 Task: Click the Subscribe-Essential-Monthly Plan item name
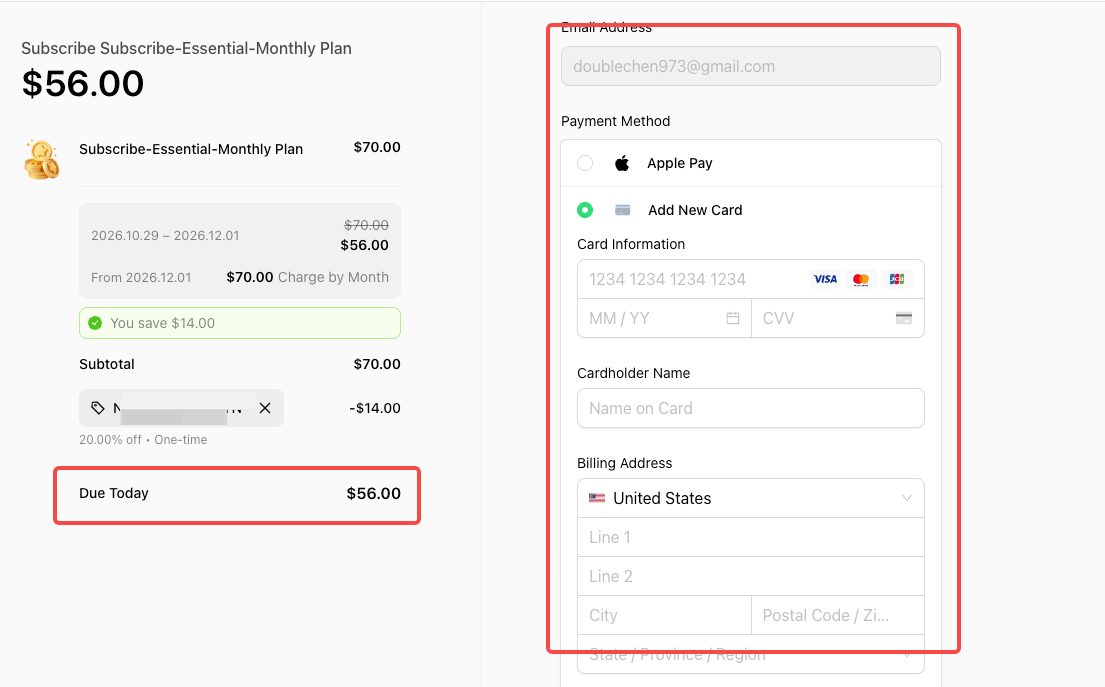click(191, 149)
